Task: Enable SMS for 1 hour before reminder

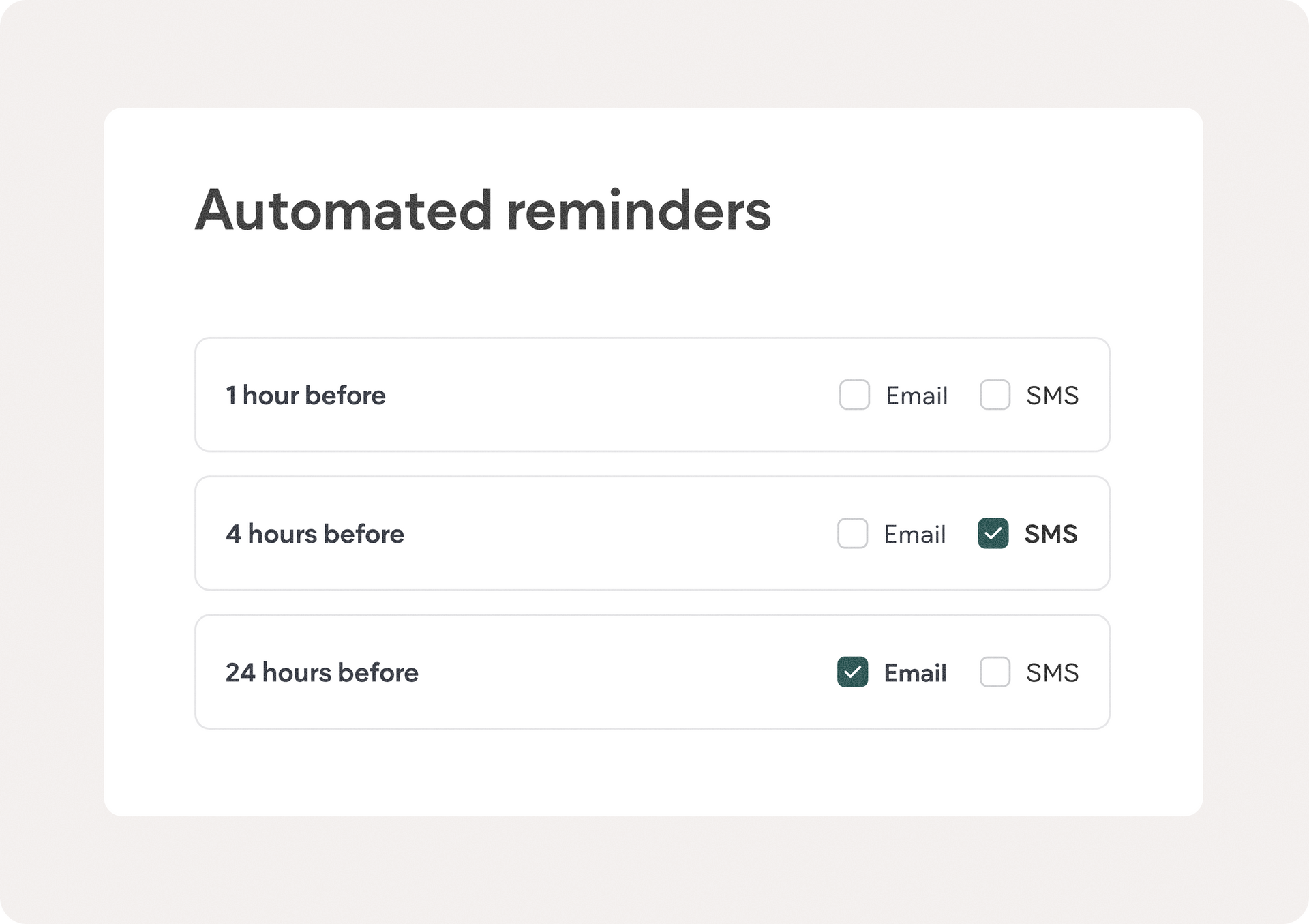Action: pos(995,395)
